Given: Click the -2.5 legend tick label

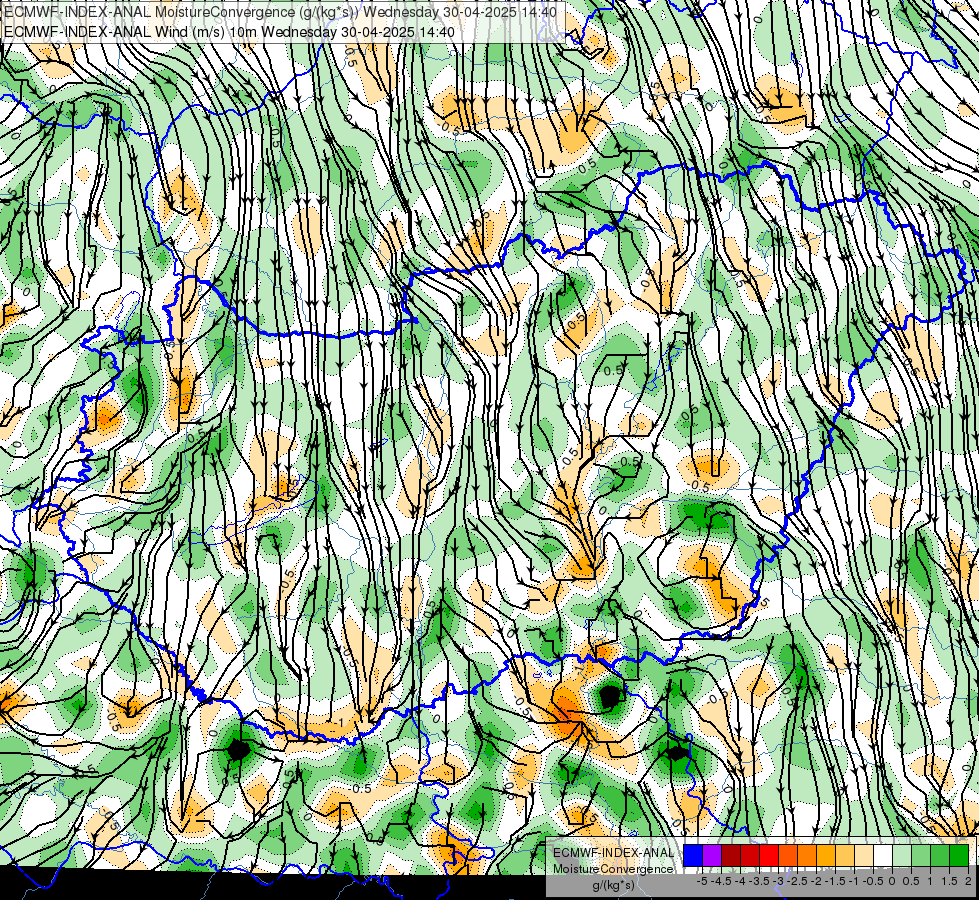Looking at the screenshot, I should 797,881.
